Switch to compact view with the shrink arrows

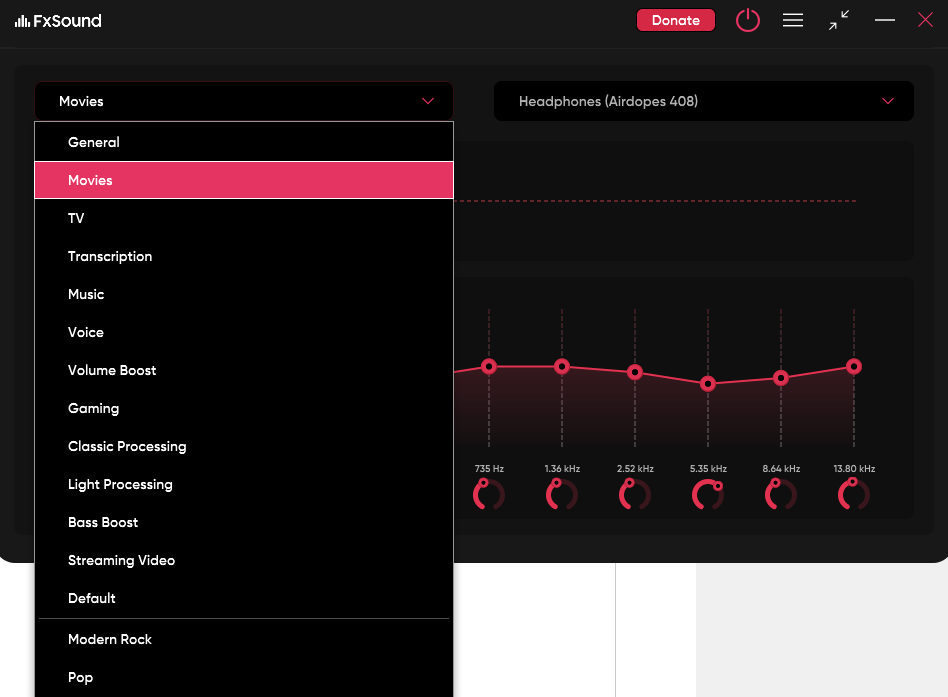[x=839, y=21]
